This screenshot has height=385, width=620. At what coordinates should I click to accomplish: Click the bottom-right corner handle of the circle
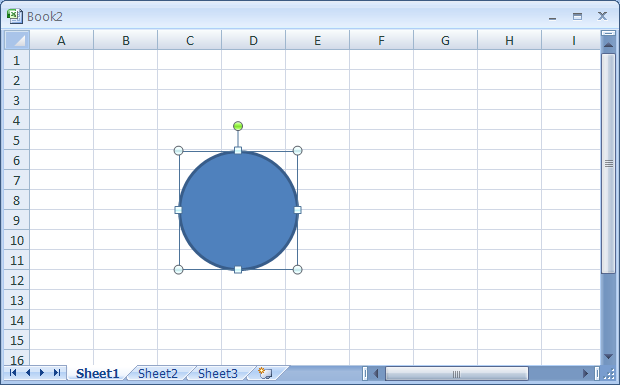click(x=298, y=270)
